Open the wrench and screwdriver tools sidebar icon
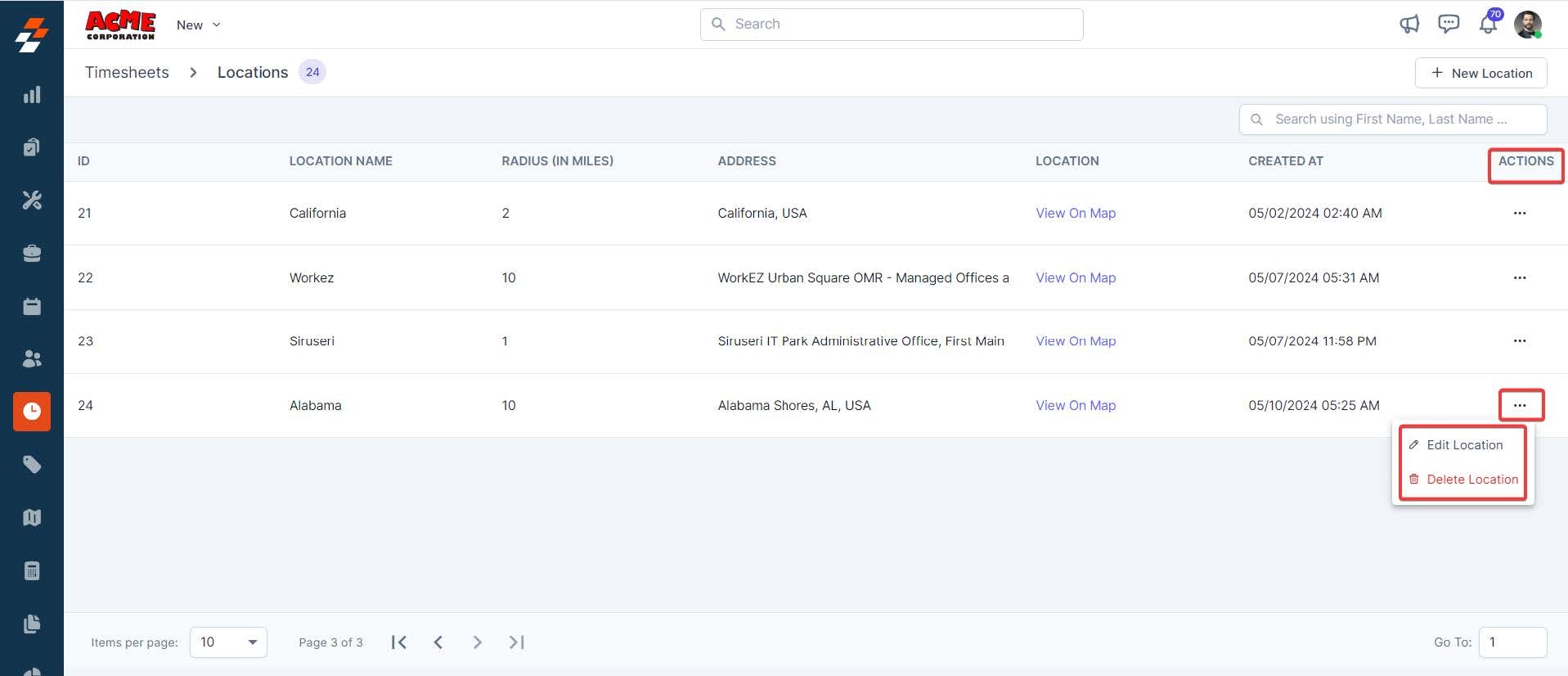 32,201
